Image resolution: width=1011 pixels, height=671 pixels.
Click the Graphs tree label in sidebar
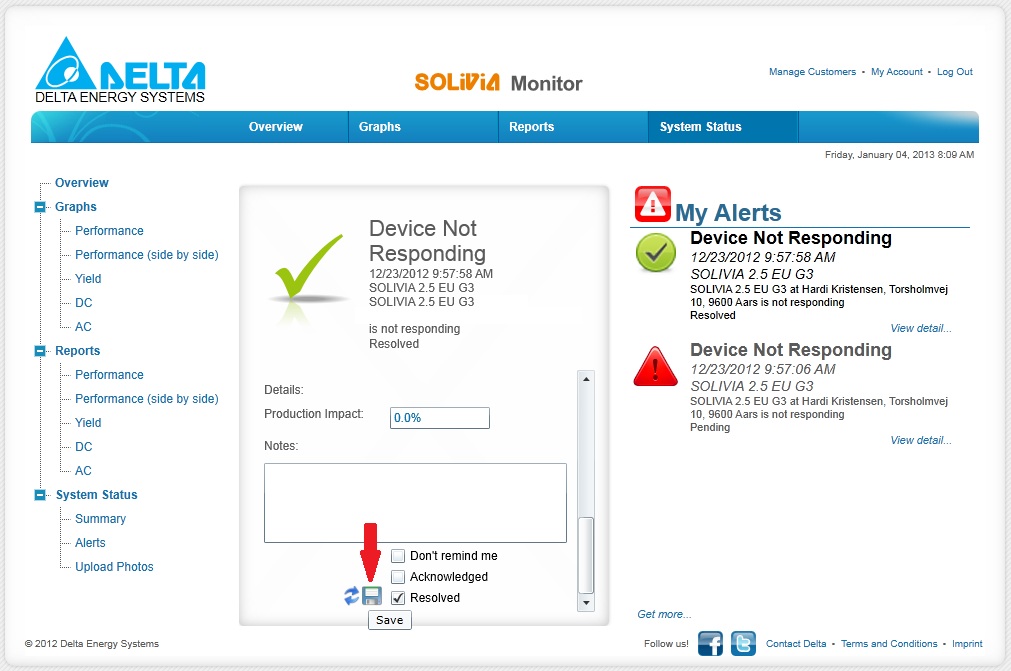coord(75,207)
